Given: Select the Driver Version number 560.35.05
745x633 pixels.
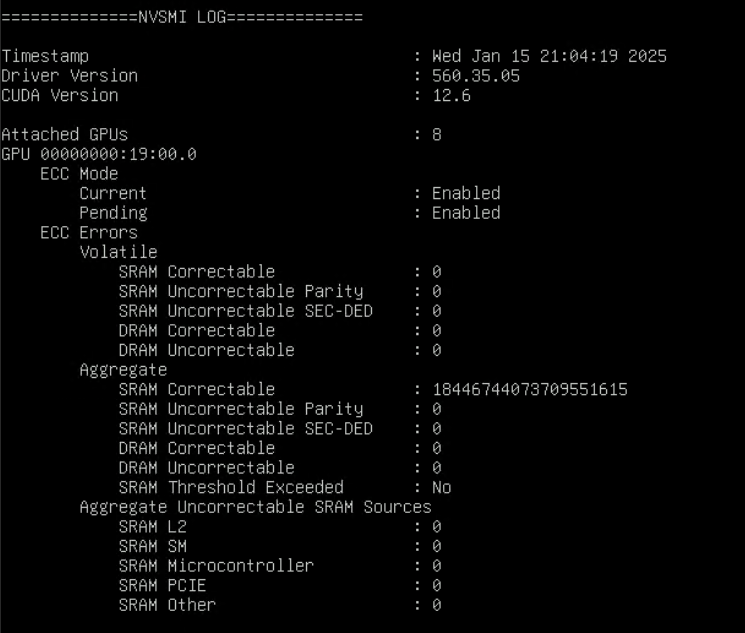Looking at the screenshot, I should click(x=475, y=76).
